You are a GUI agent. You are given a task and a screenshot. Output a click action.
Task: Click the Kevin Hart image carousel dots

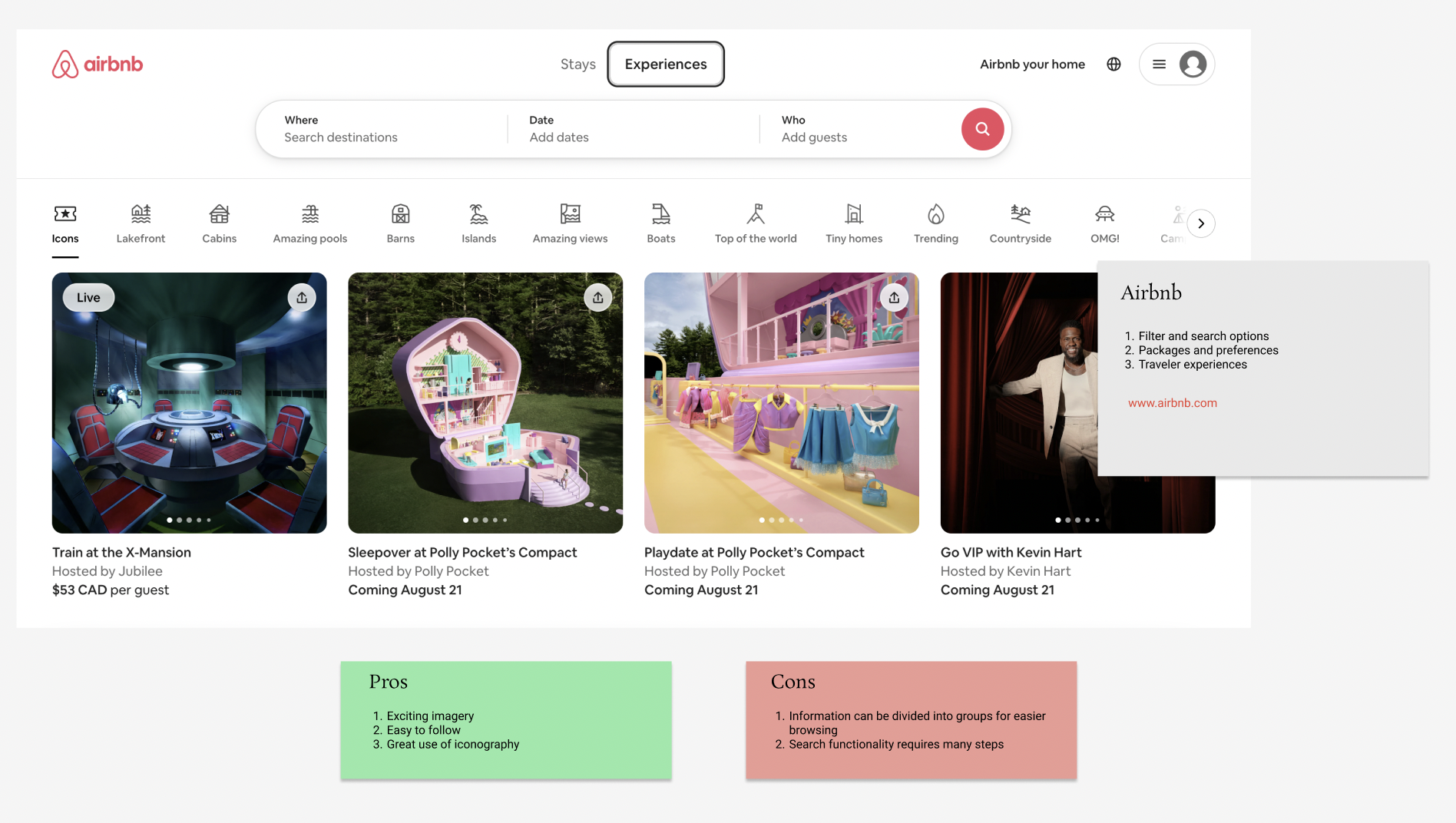point(1077,520)
